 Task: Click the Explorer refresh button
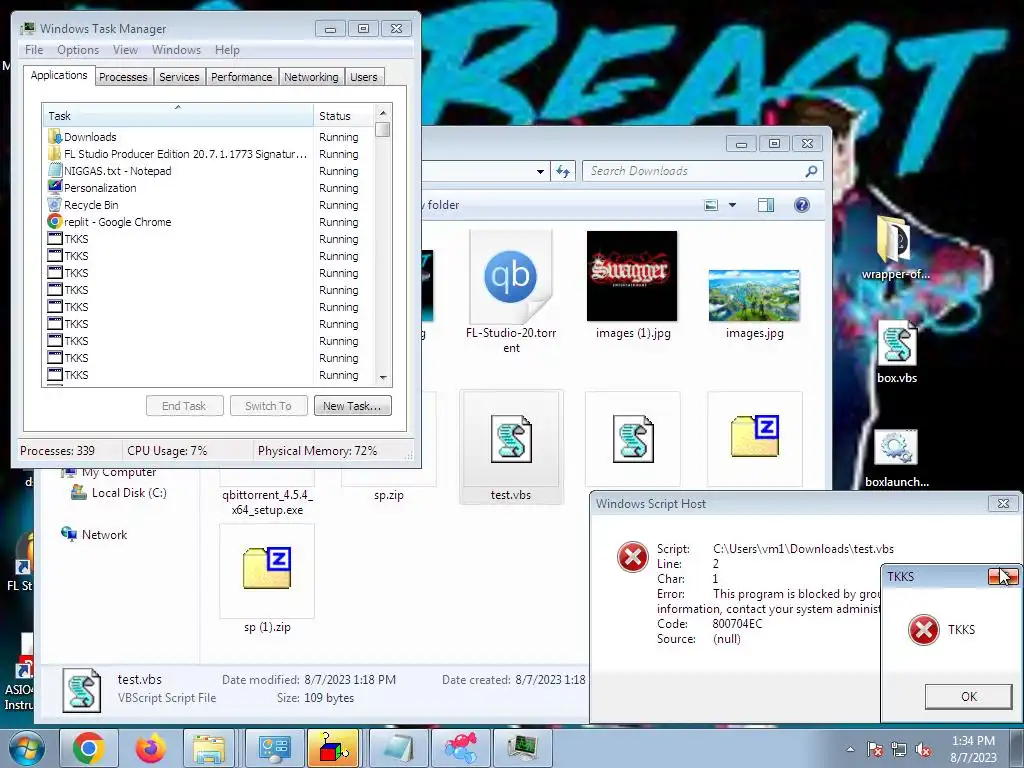click(562, 171)
